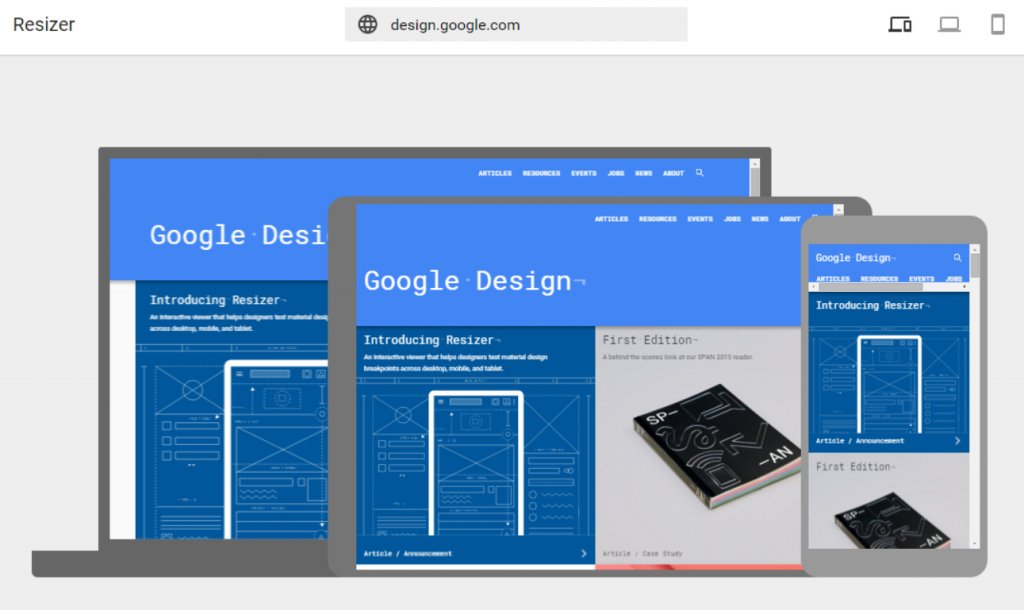The width and height of the screenshot is (1024, 610).
Task: Open EVENTS in the tablet navigation
Action: (700, 219)
